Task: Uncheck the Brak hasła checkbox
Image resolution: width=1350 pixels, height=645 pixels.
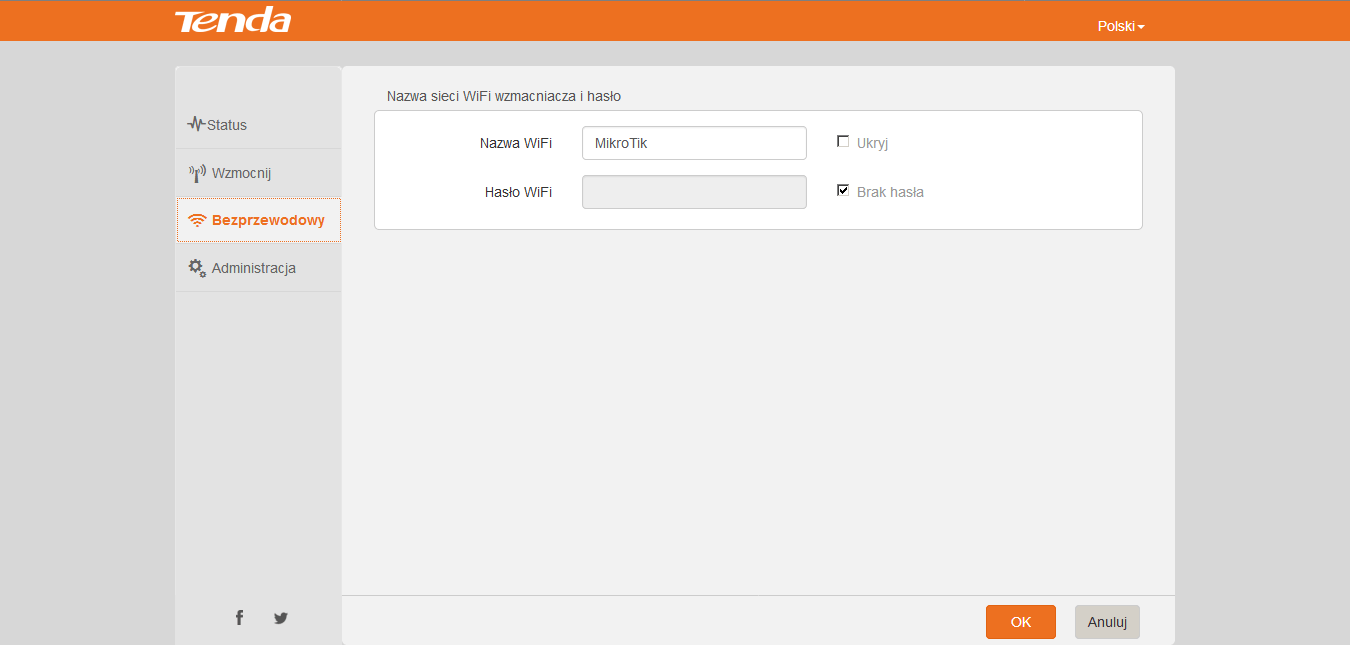Action: tap(843, 190)
